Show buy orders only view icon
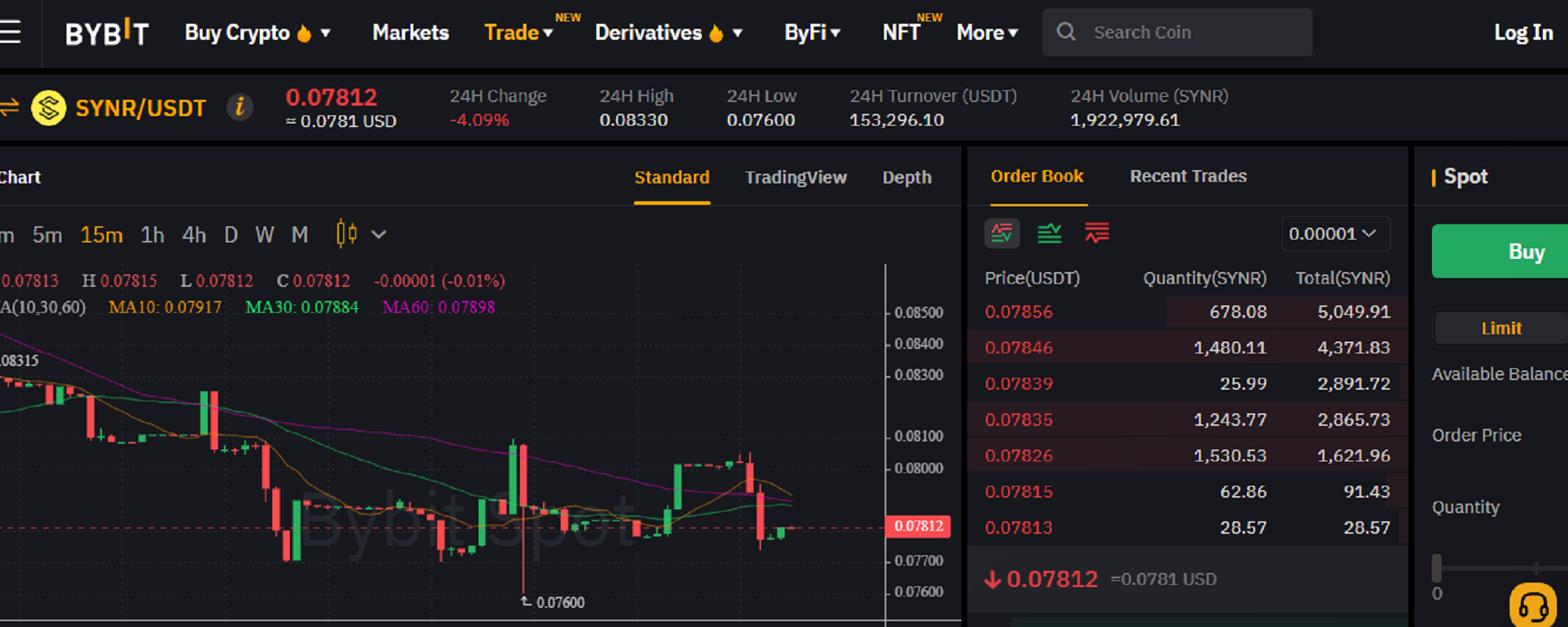This screenshot has height=627, width=1568. (1050, 234)
